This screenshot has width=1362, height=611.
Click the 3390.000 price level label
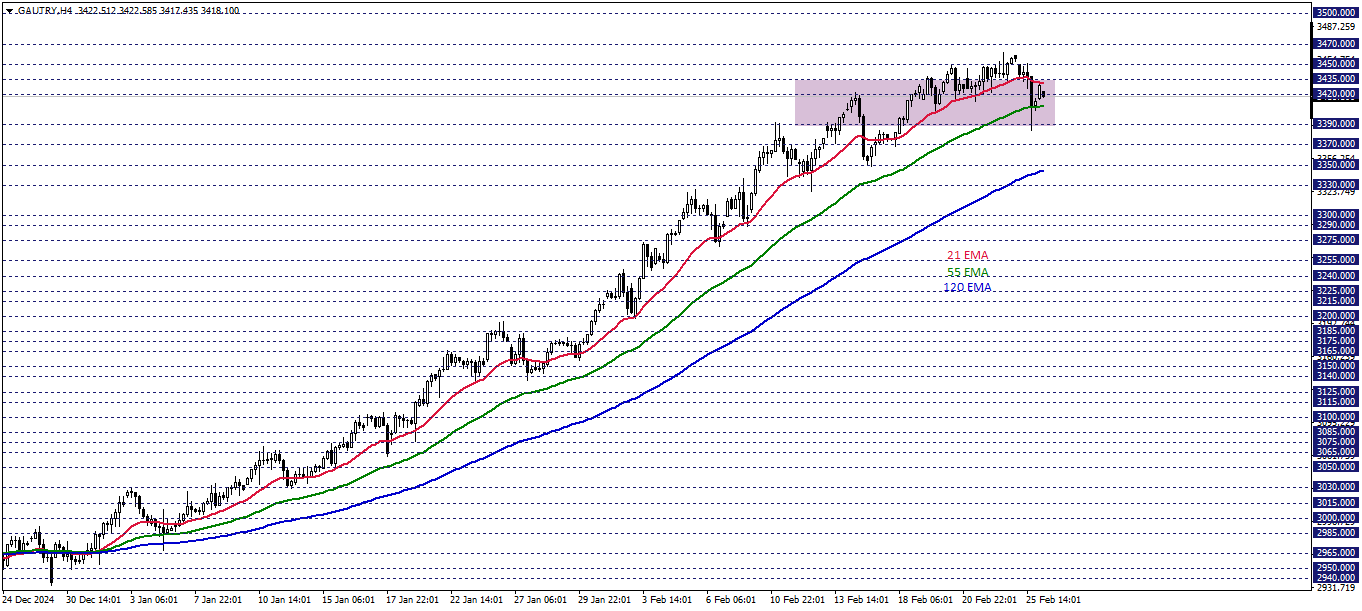tap(1336, 124)
